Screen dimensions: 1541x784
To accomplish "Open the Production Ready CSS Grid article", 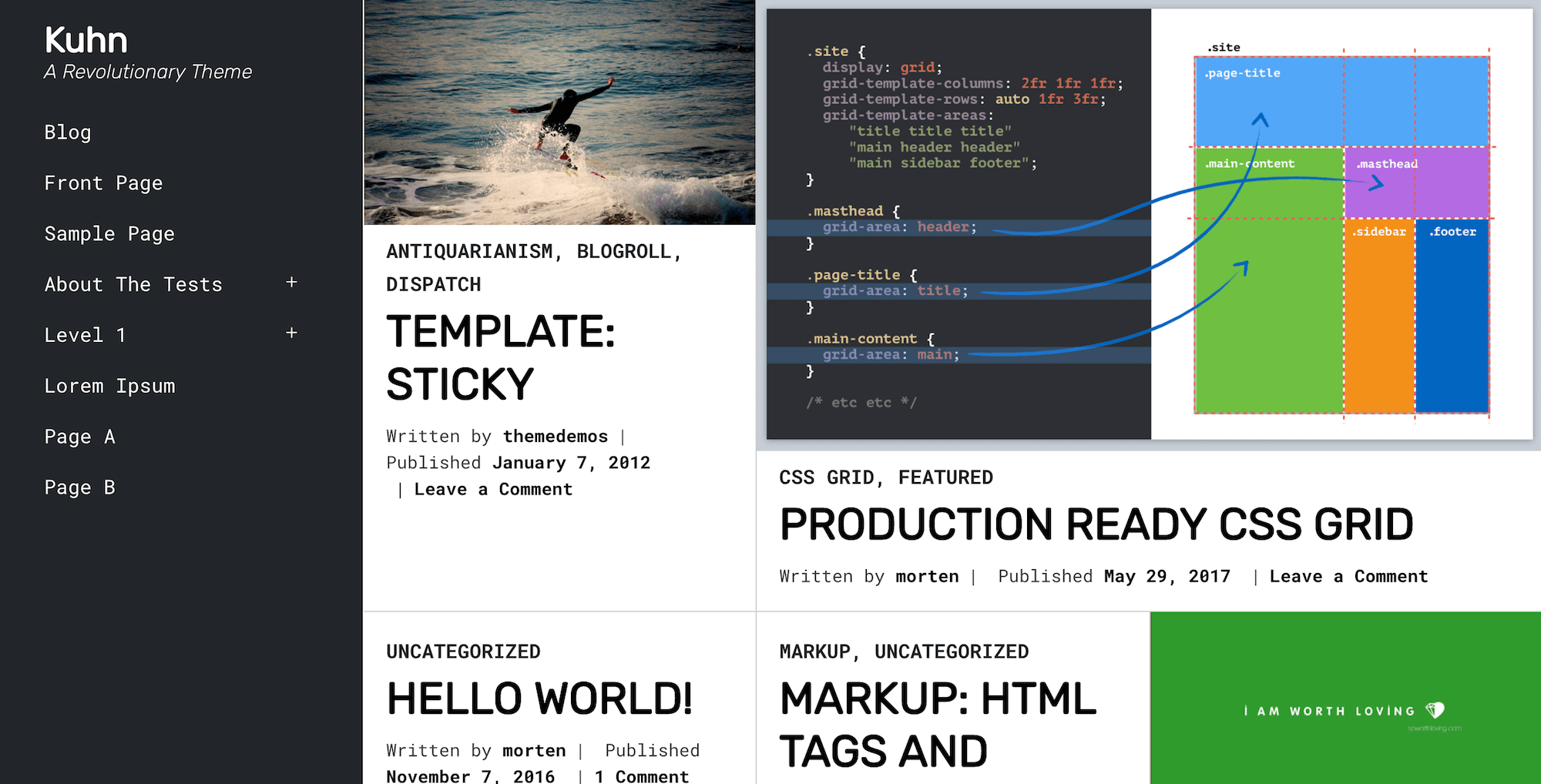I will (x=1097, y=524).
